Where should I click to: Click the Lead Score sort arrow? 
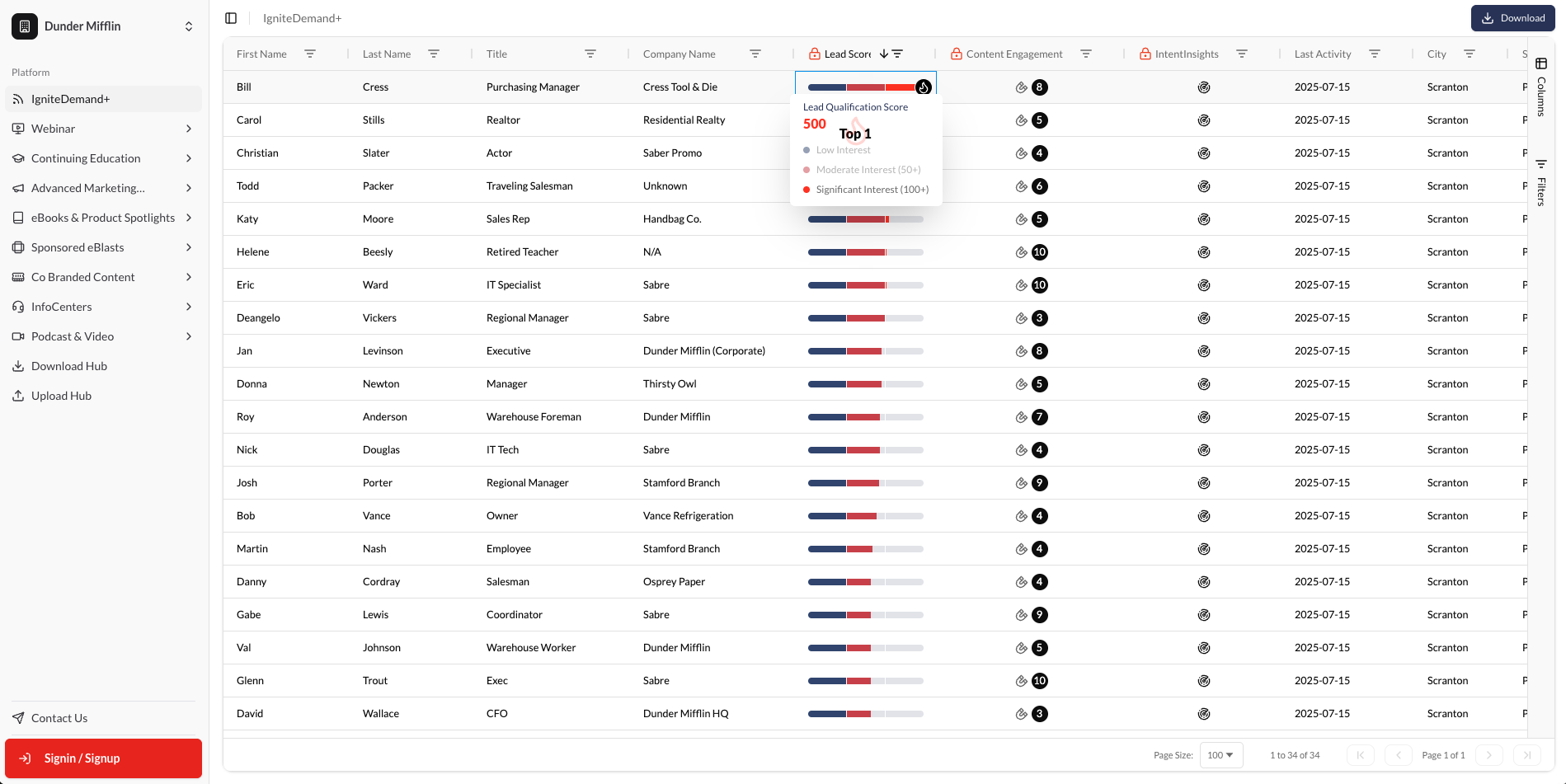(x=883, y=54)
